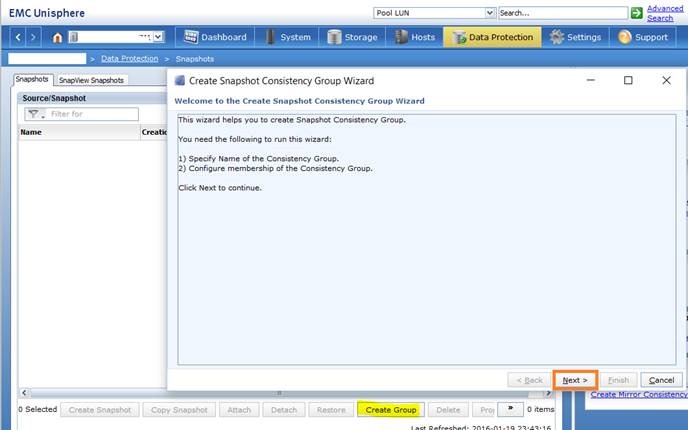Screen dimensions: 688x430
Task: Open the Support menu
Action: (643, 37)
